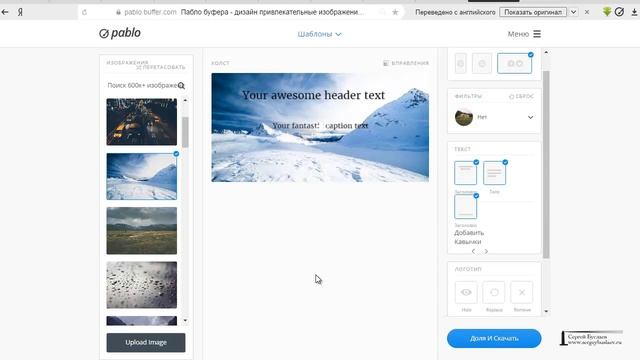Click the Доля и Скачать button
This screenshot has width=640, height=360.
point(494,338)
